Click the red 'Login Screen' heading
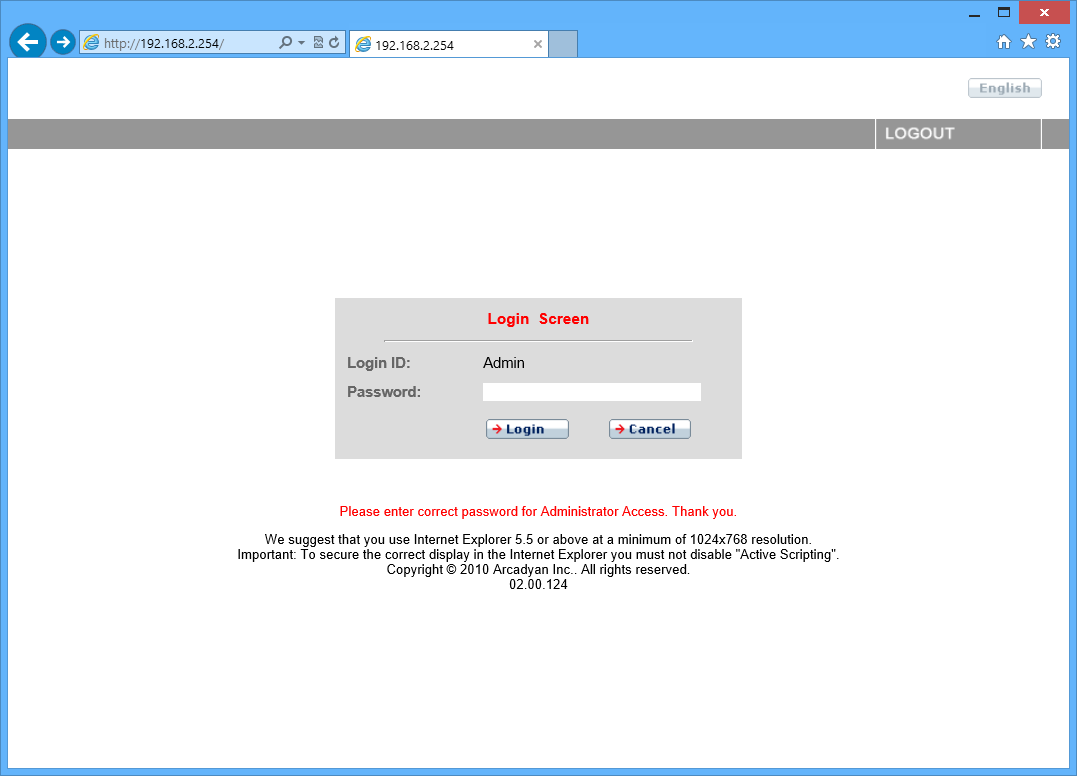Viewport: 1077px width, 776px height. (538, 319)
